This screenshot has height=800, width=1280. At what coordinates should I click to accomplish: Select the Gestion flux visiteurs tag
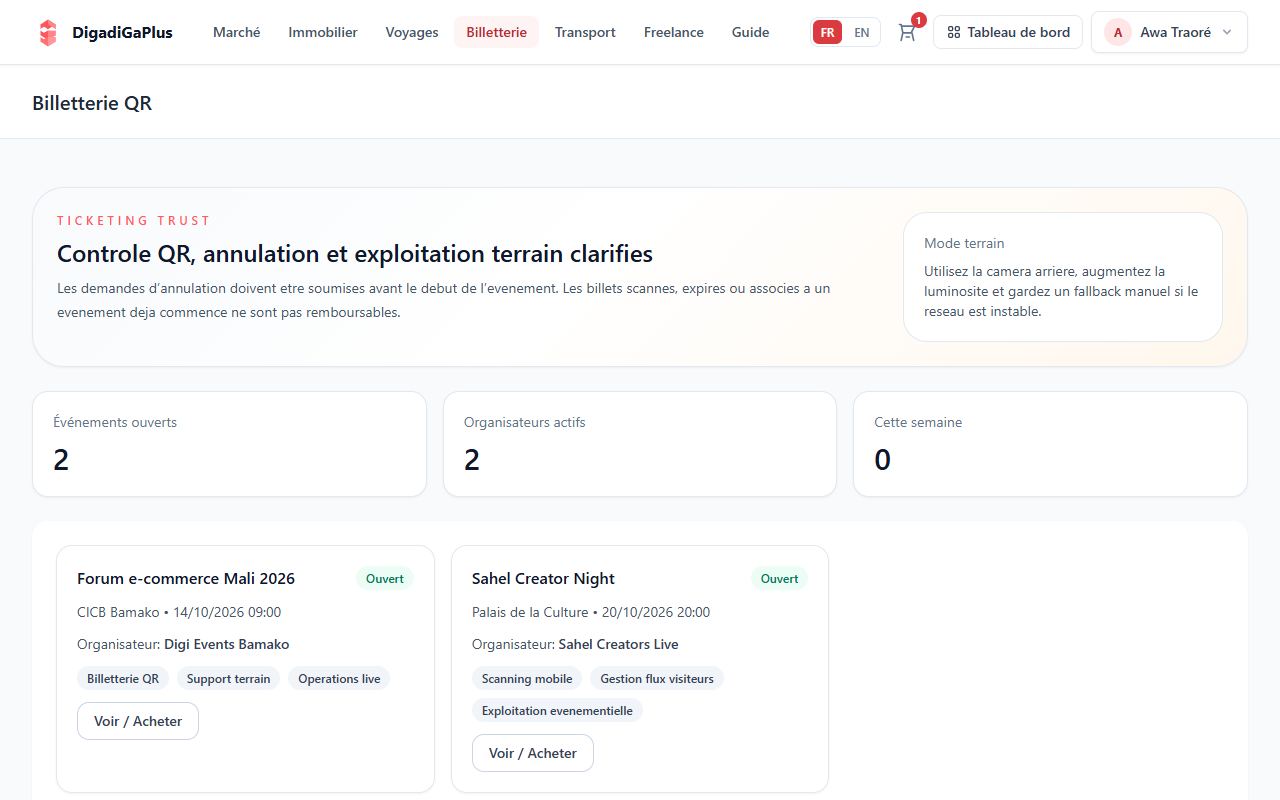[657, 678]
